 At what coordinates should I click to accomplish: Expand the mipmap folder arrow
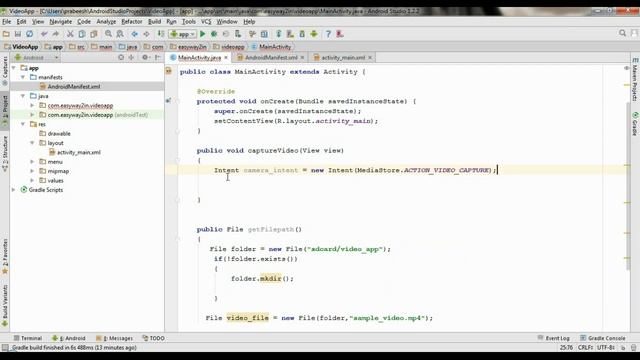click(x=32, y=171)
